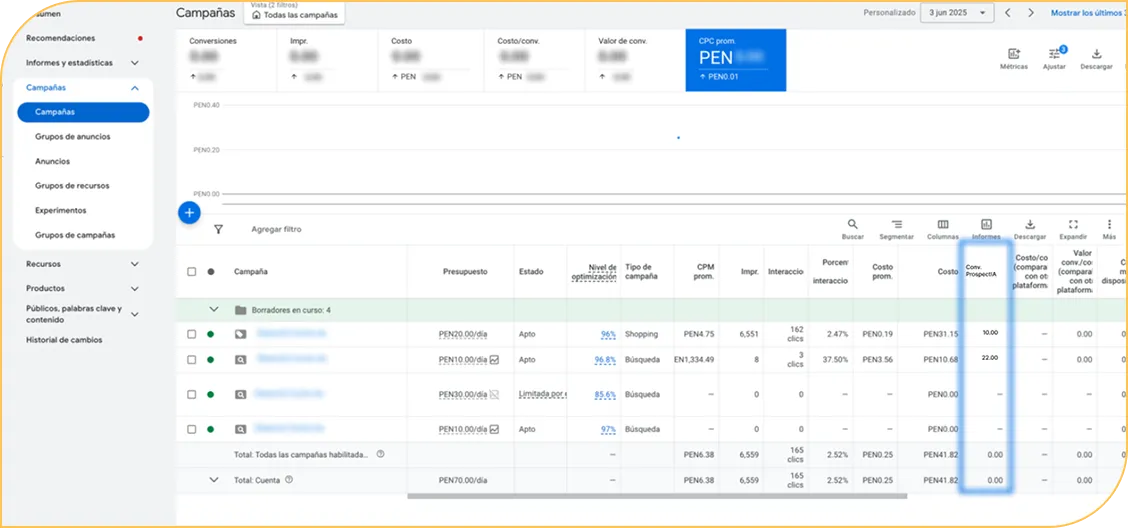This screenshot has width=1128, height=528.
Task: Click Mostrar los últimos link
Action: coord(1088,13)
